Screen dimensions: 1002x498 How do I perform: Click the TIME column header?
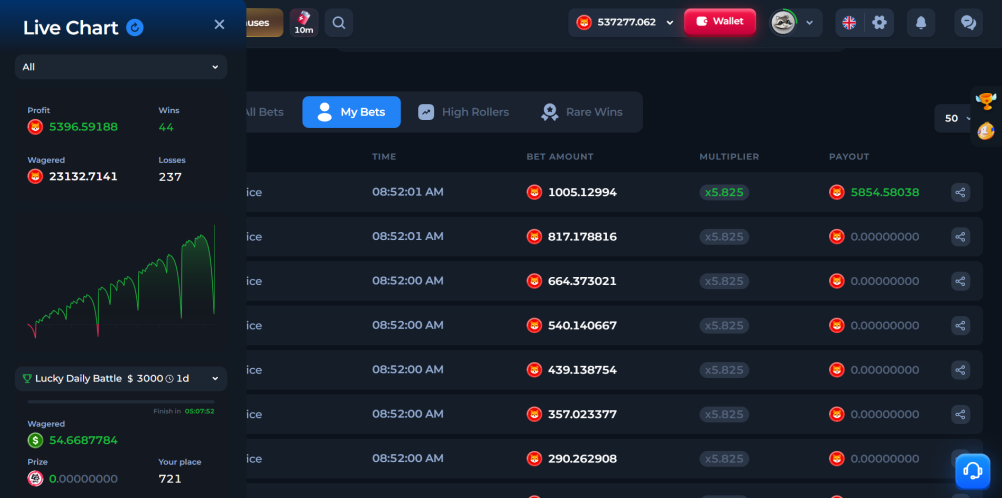pyautogui.click(x=384, y=157)
